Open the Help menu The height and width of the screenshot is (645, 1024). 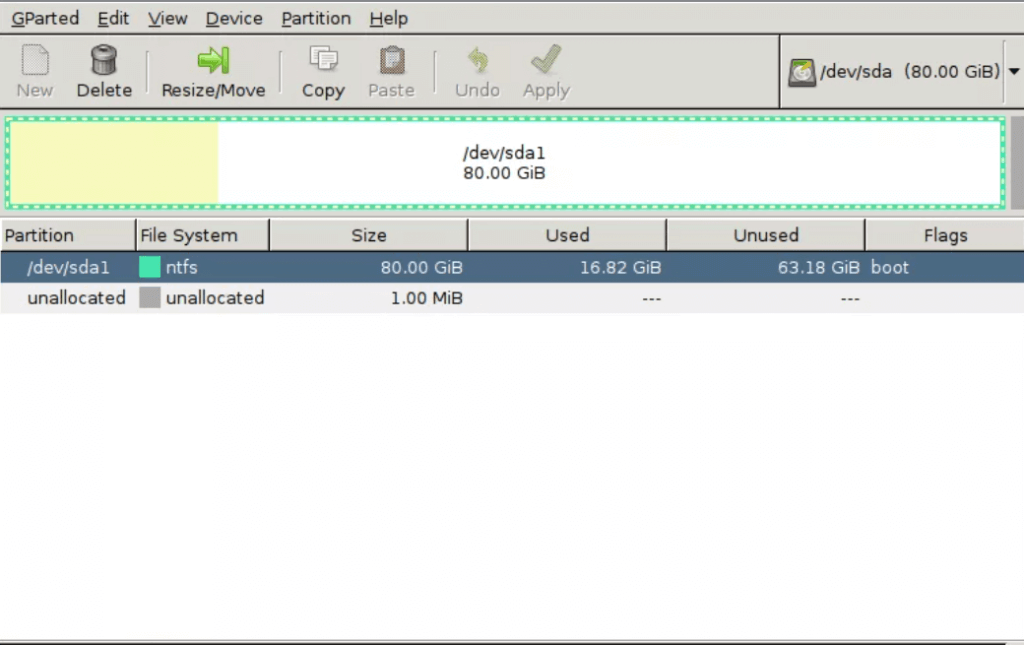pos(389,18)
